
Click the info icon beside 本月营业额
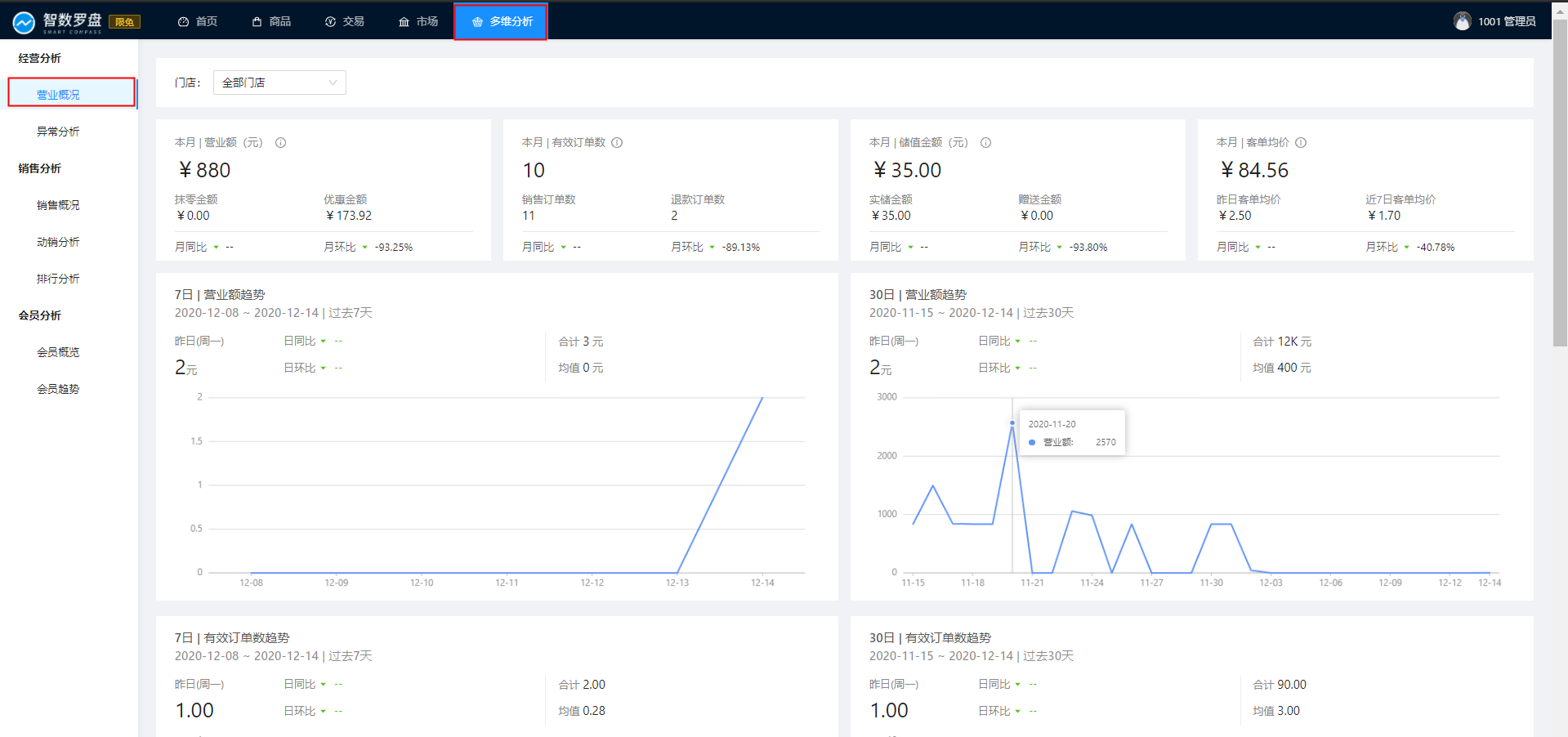[x=280, y=143]
